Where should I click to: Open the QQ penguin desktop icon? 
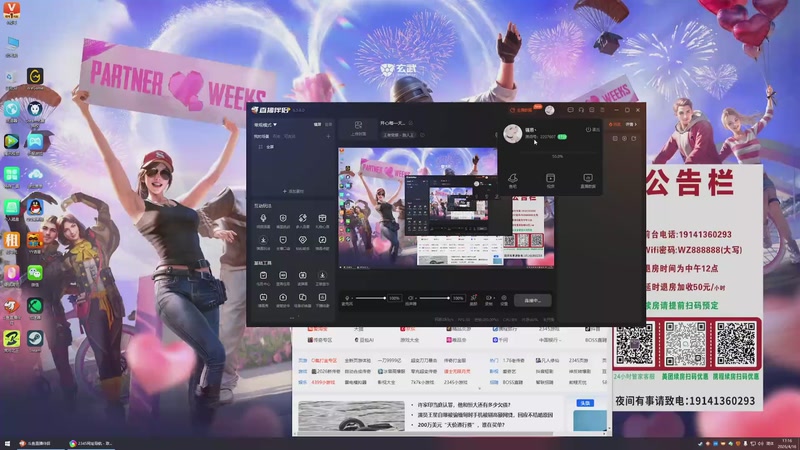coord(35,209)
